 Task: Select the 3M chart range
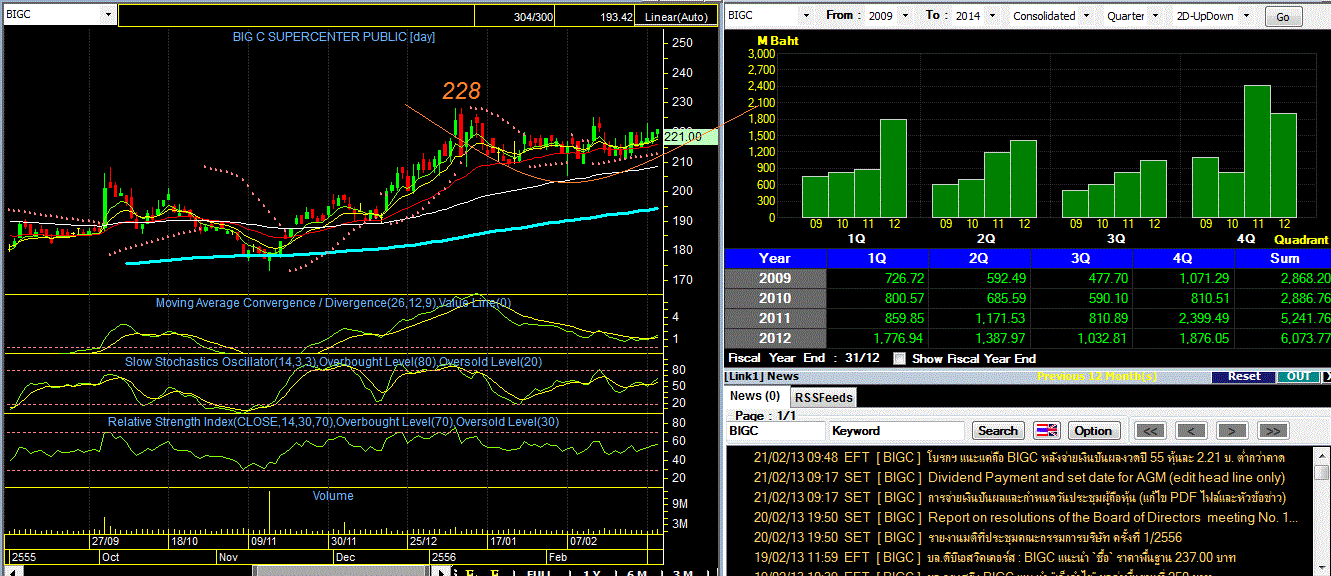click(x=684, y=573)
